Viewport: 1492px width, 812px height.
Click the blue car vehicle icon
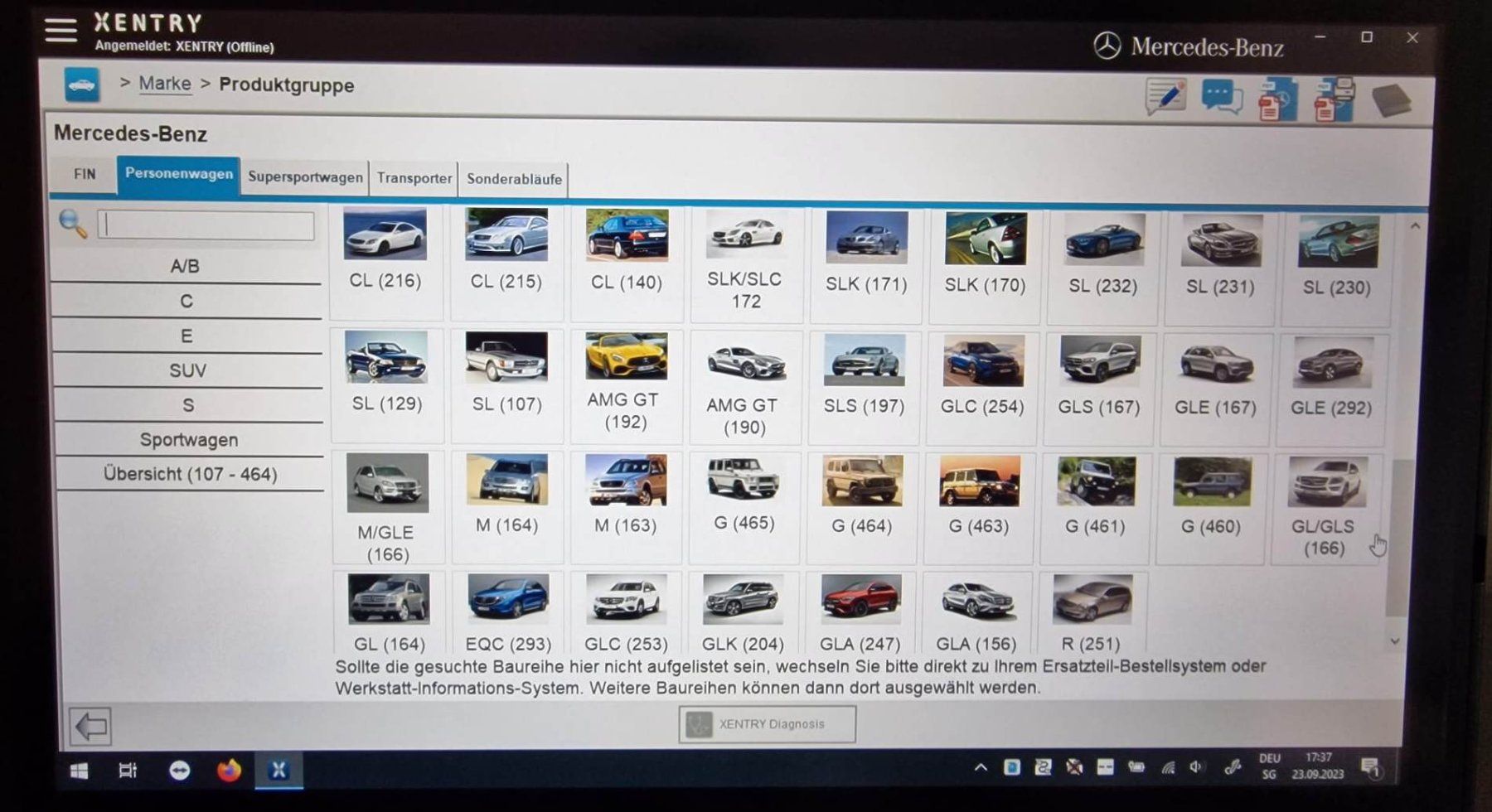click(82, 85)
